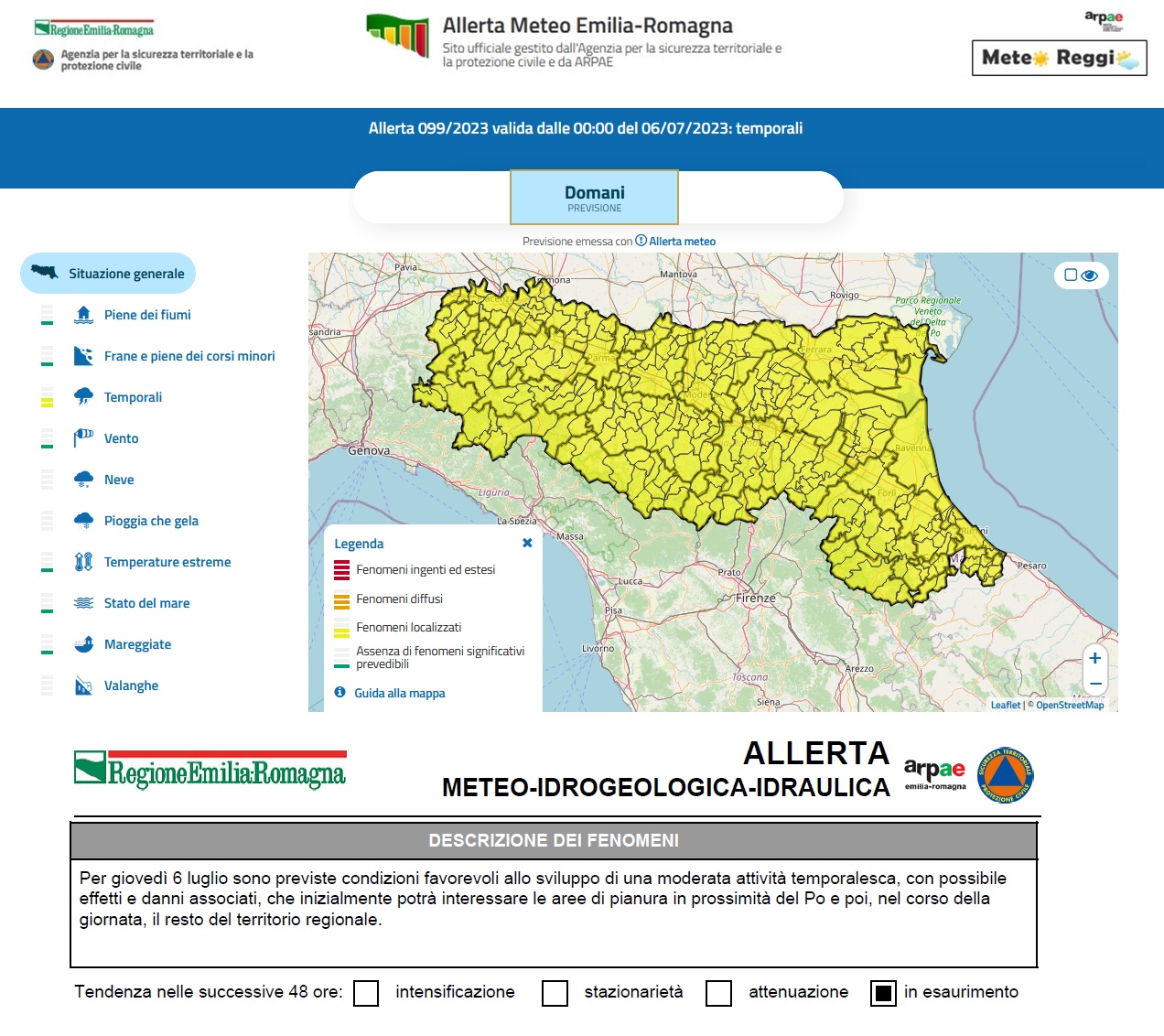Select the Stato del mare waves icon
This screenshot has width=1164, height=1036.
point(83,603)
